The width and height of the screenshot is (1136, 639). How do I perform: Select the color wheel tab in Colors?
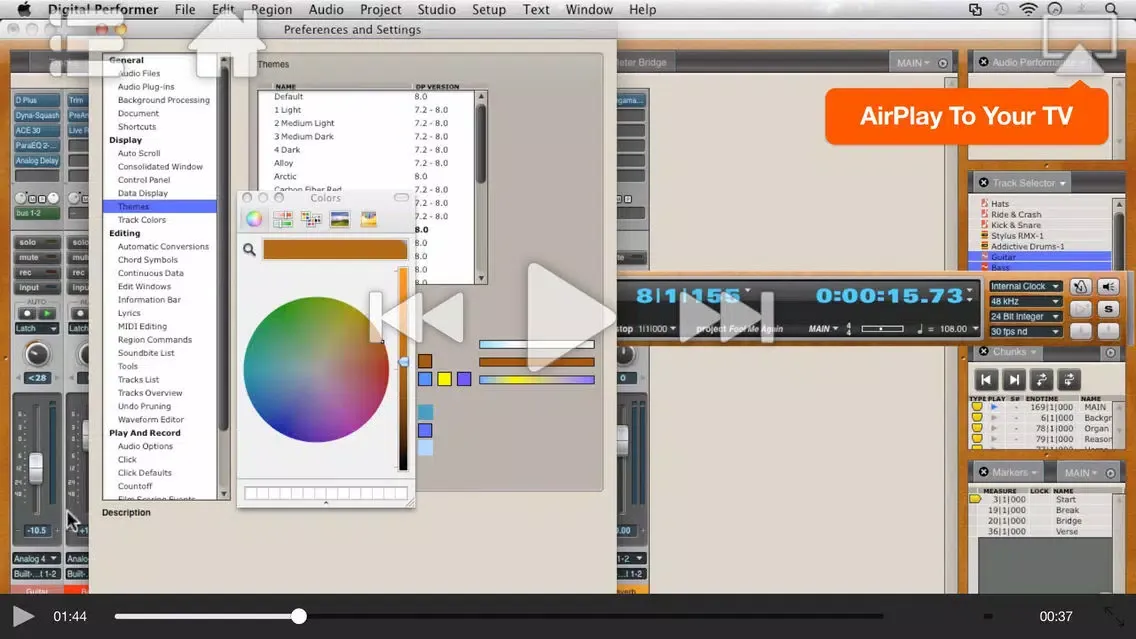point(254,219)
